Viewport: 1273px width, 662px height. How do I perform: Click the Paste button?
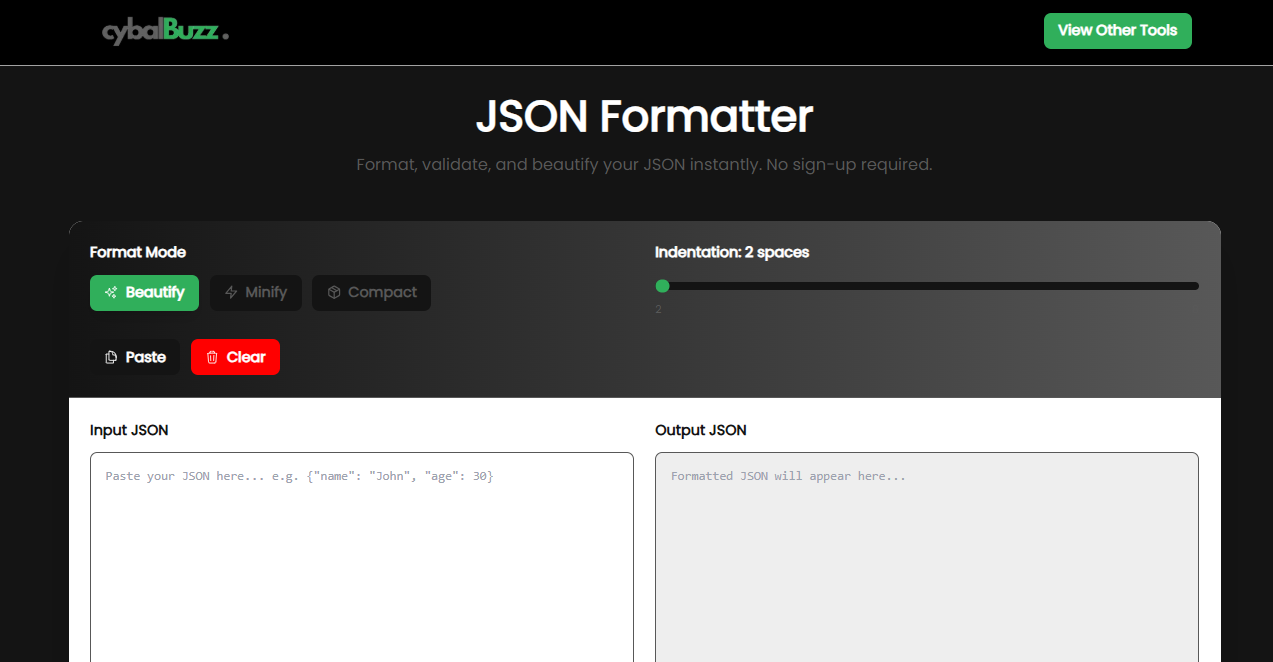[135, 357]
